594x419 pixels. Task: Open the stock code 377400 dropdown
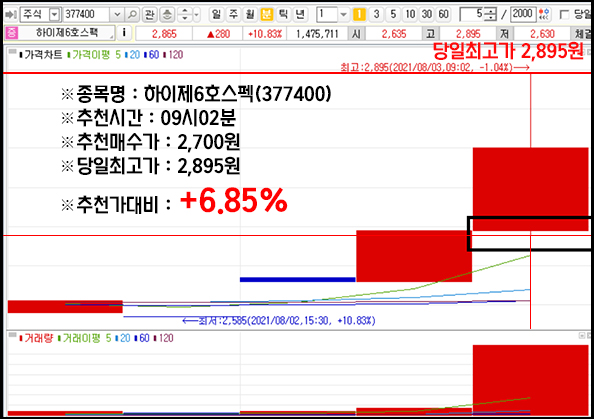pyautogui.click(x=117, y=15)
